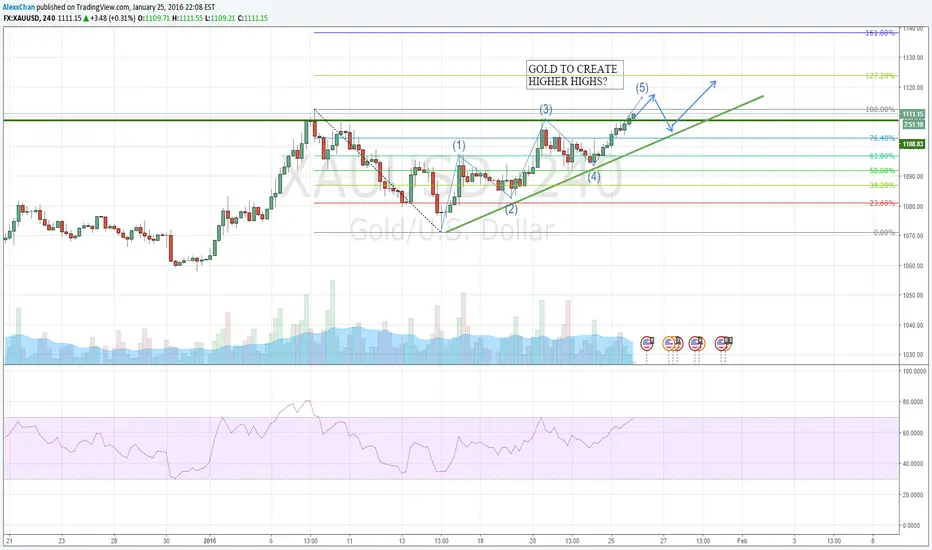Click the 1111.15 current price label on axis
Image resolution: width=932 pixels, height=550 pixels.
click(x=912, y=114)
